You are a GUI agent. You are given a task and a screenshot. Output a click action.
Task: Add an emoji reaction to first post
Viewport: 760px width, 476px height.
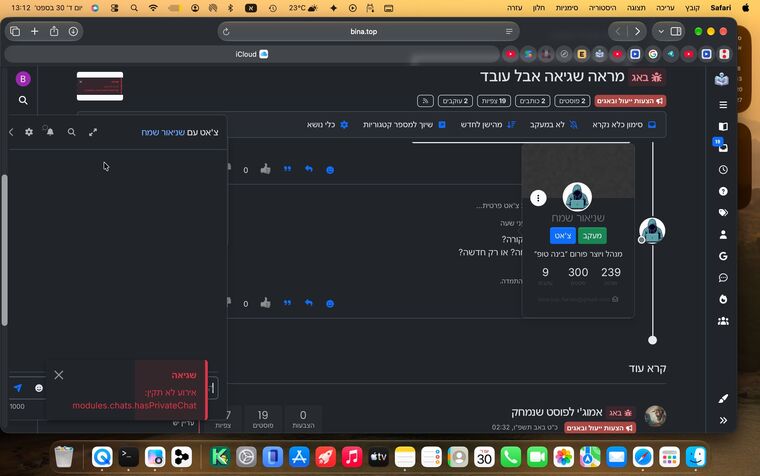[x=330, y=170]
